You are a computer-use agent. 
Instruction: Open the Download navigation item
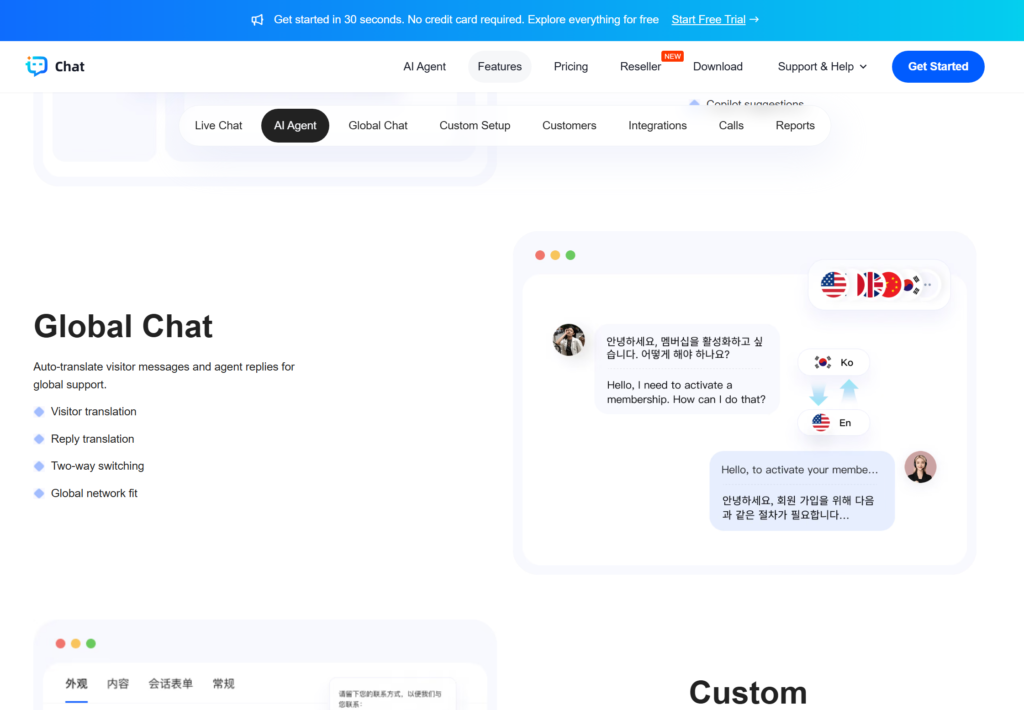point(718,67)
